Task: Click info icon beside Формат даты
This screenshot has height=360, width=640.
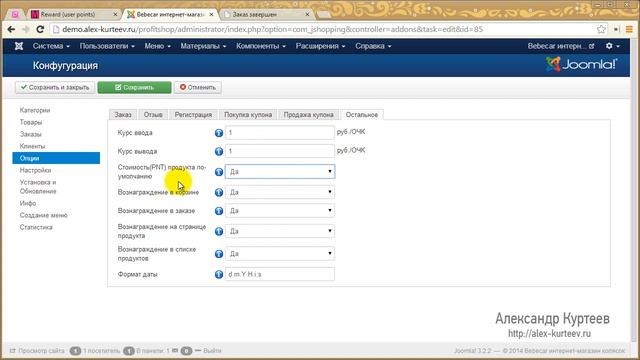Action: pyautogui.click(x=219, y=274)
